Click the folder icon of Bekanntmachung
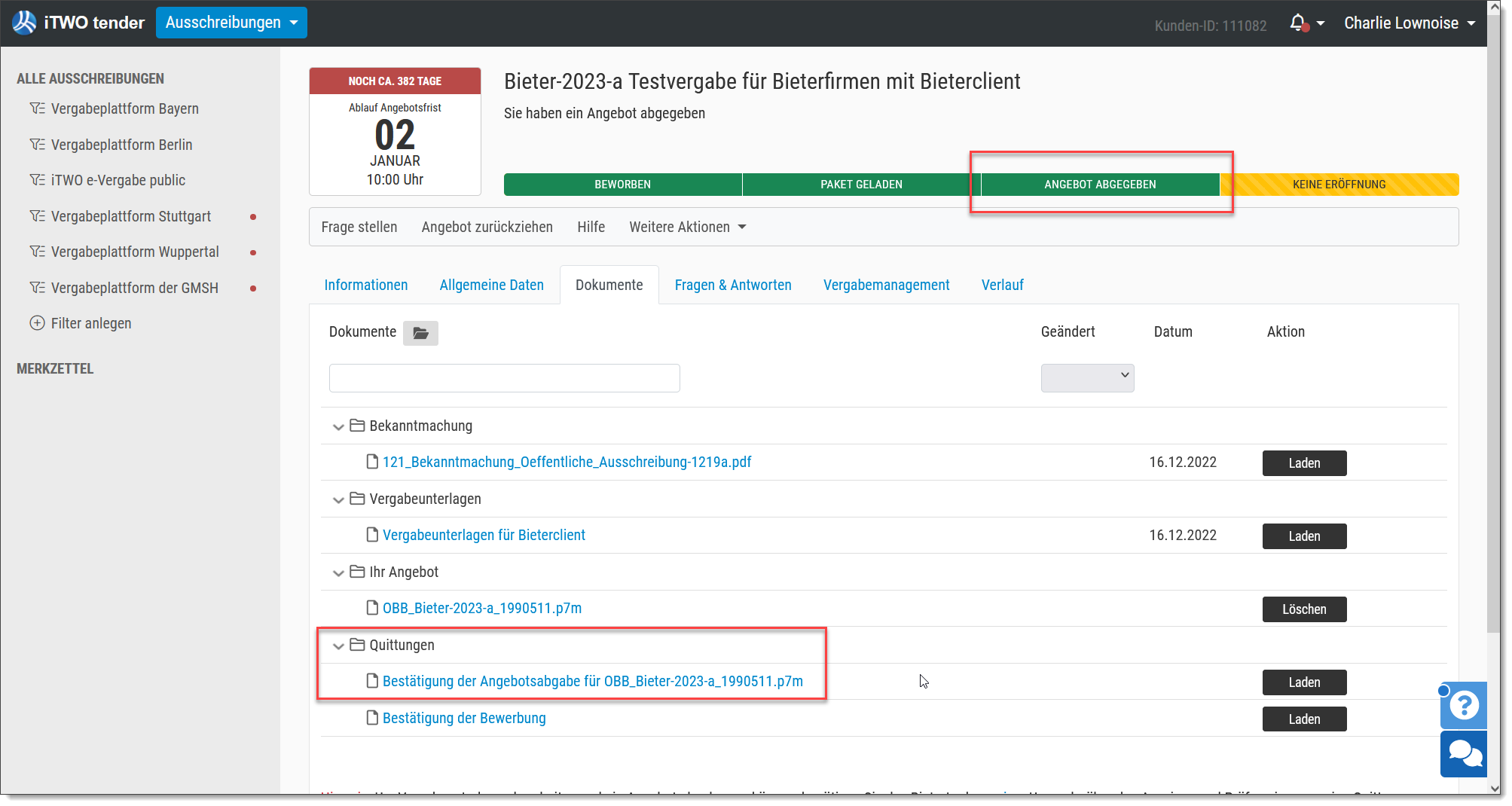Image resolution: width=1512 pixels, height=806 pixels. pos(357,426)
